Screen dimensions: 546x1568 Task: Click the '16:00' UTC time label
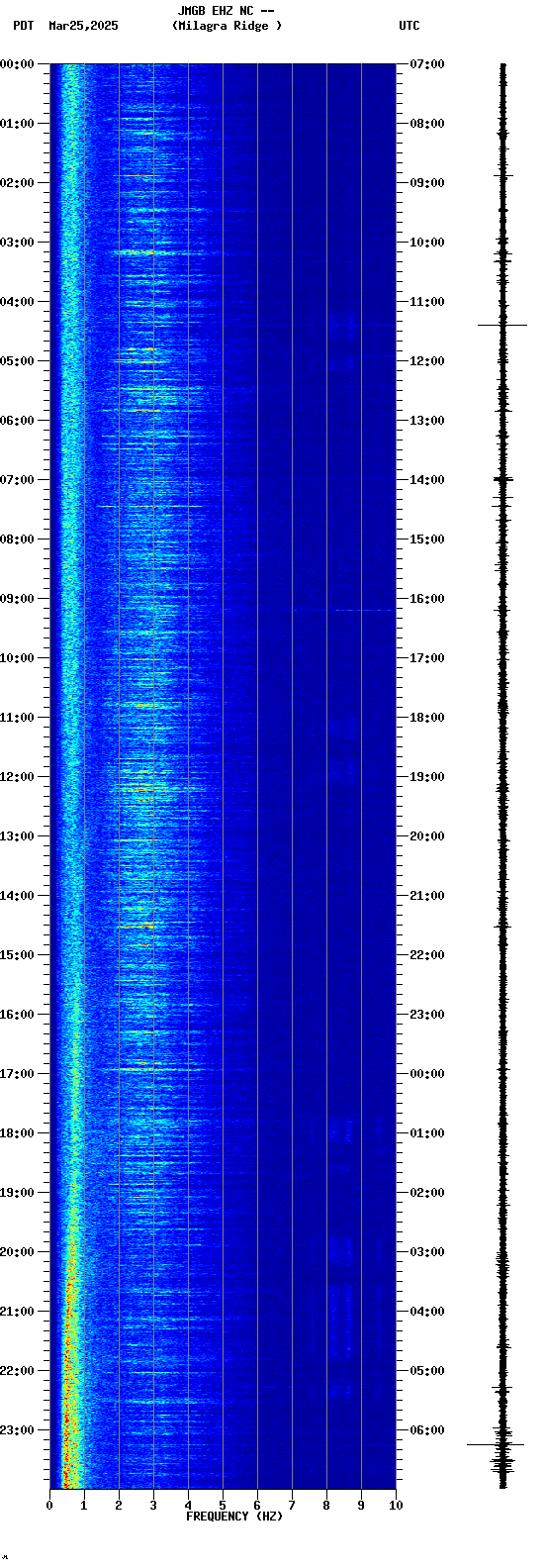pos(427,599)
